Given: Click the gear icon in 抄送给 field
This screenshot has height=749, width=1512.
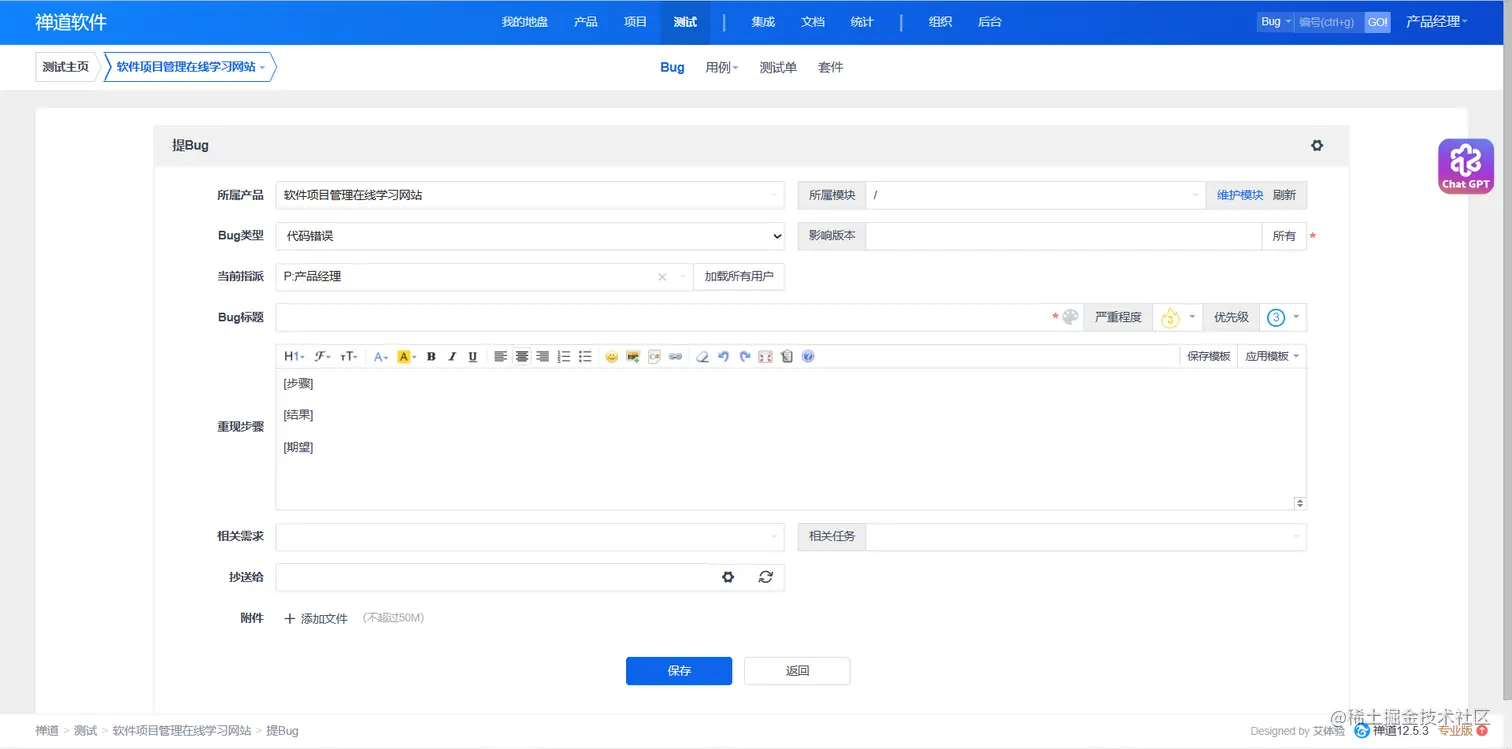Looking at the screenshot, I should (x=728, y=577).
